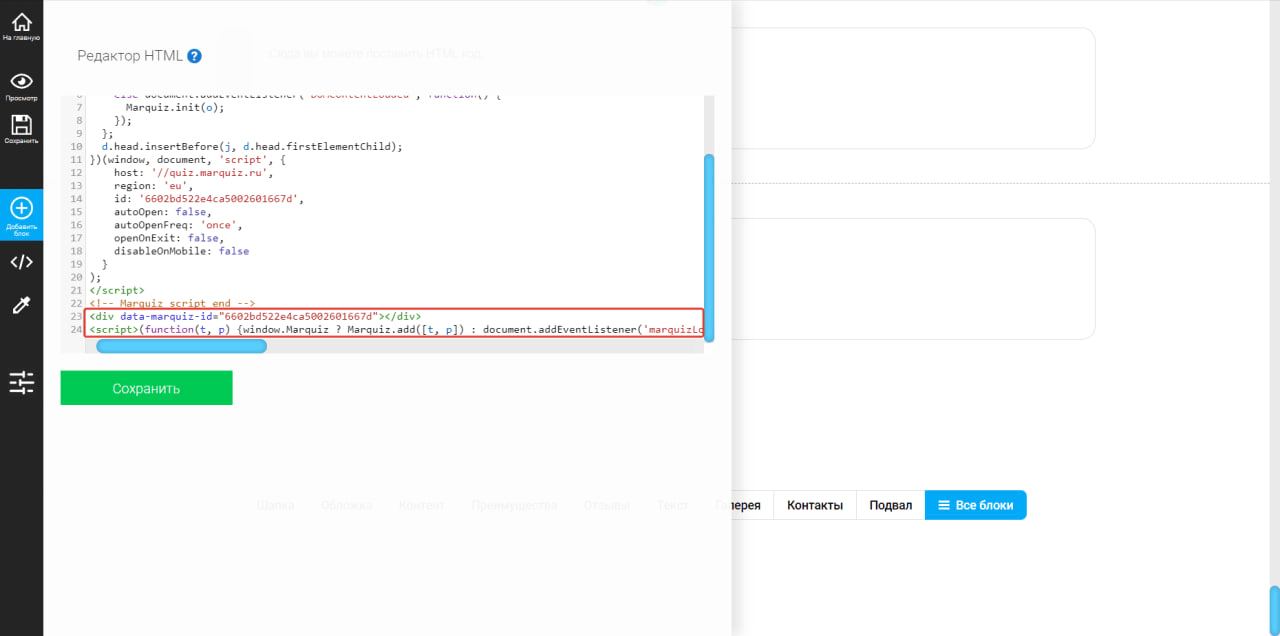Image resolution: width=1280 pixels, height=636 pixels.
Task: Place cursor on line 24 script code
Action: [x=396, y=329]
